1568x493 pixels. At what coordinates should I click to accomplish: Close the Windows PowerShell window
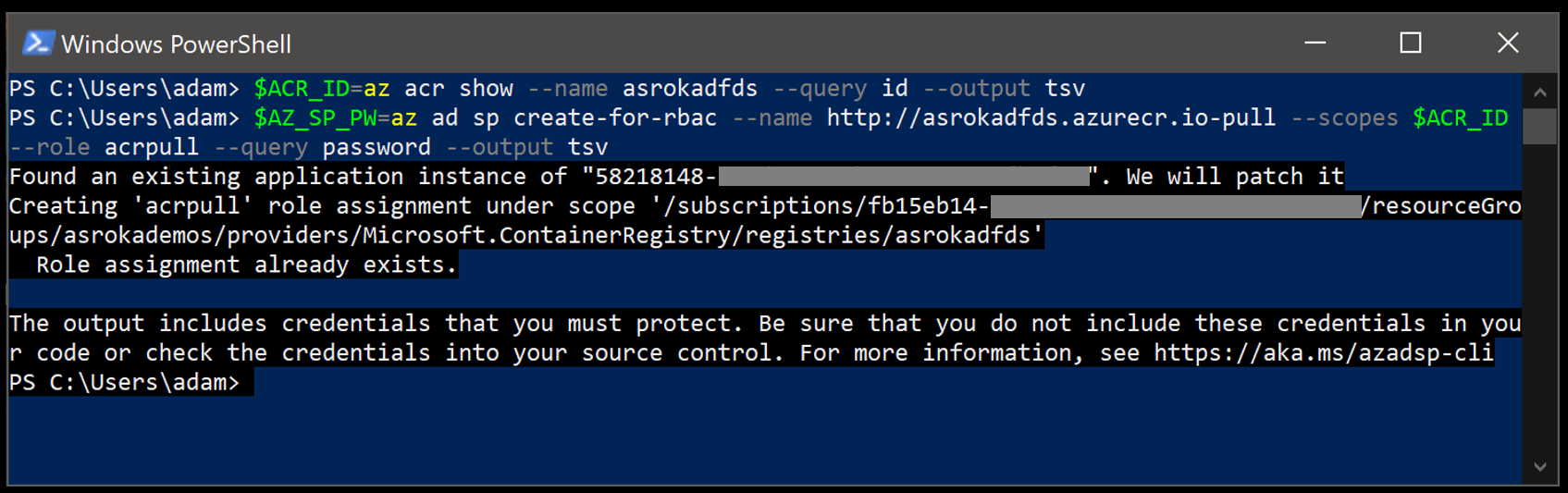pyautogui.click(x=1508, y=43)
